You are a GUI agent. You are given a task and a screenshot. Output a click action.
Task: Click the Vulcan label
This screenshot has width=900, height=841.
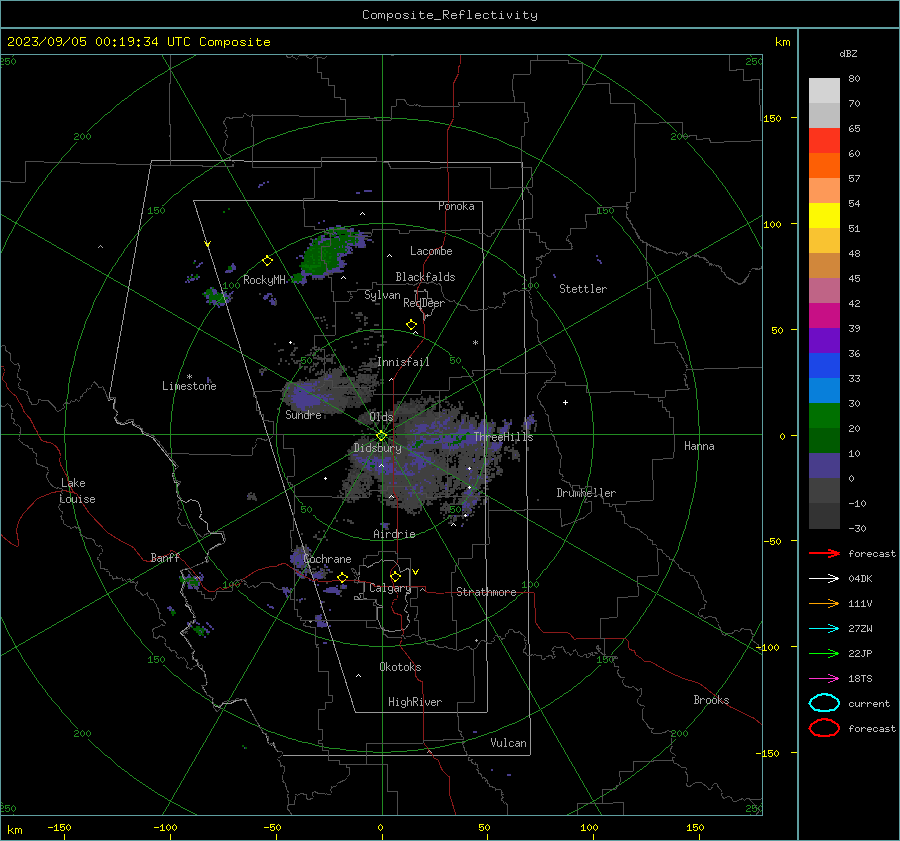[508, 742]
